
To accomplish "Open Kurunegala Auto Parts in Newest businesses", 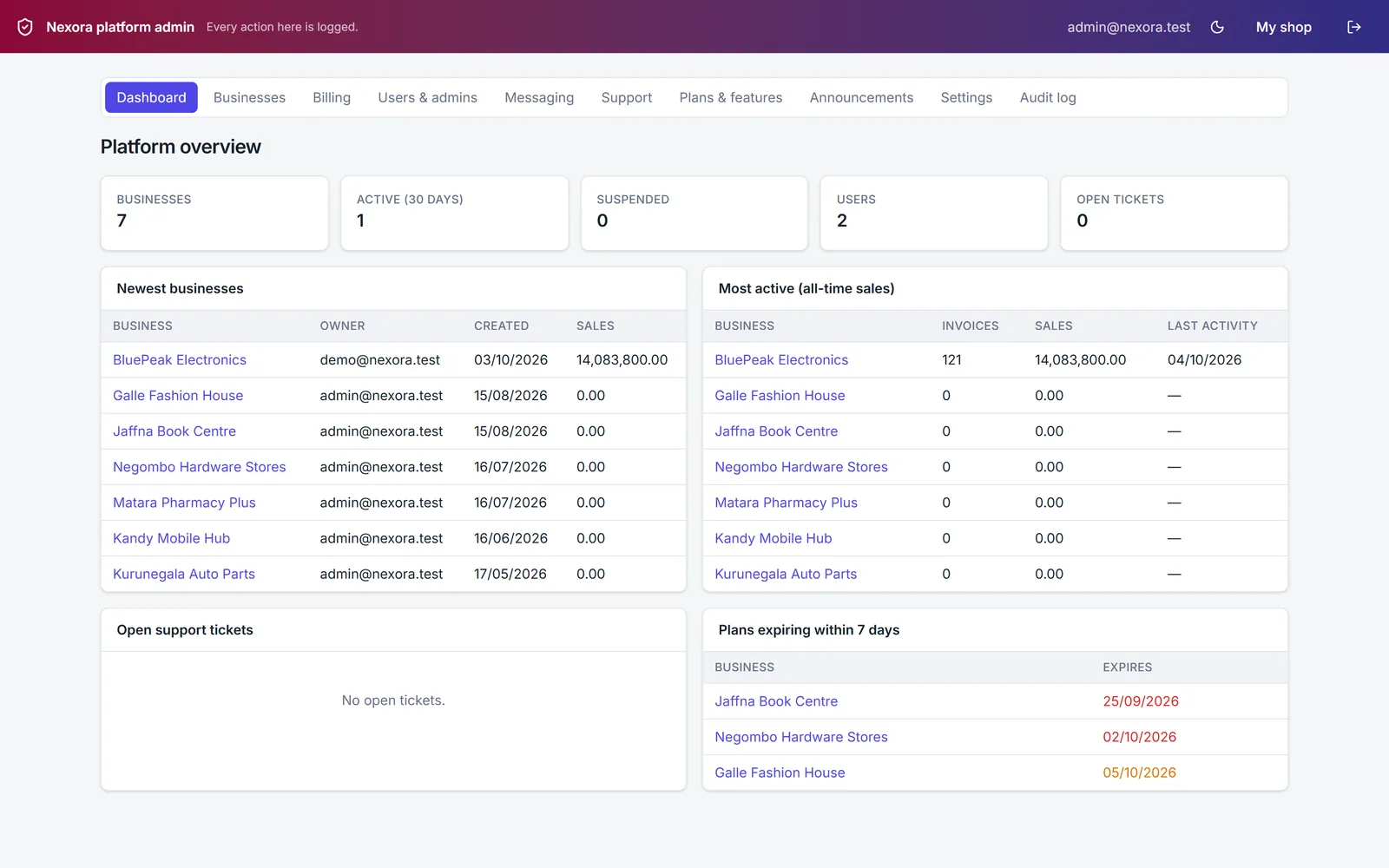I will pos(184,574).
